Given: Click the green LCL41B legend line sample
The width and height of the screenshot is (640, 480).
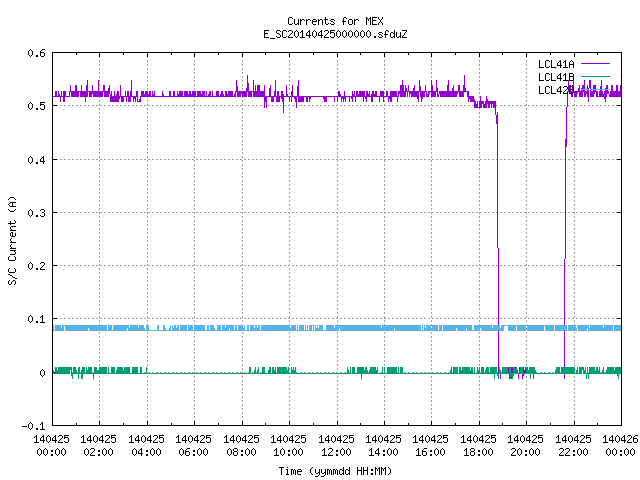Looking at the screenshot, I should [x=595, y=76].
